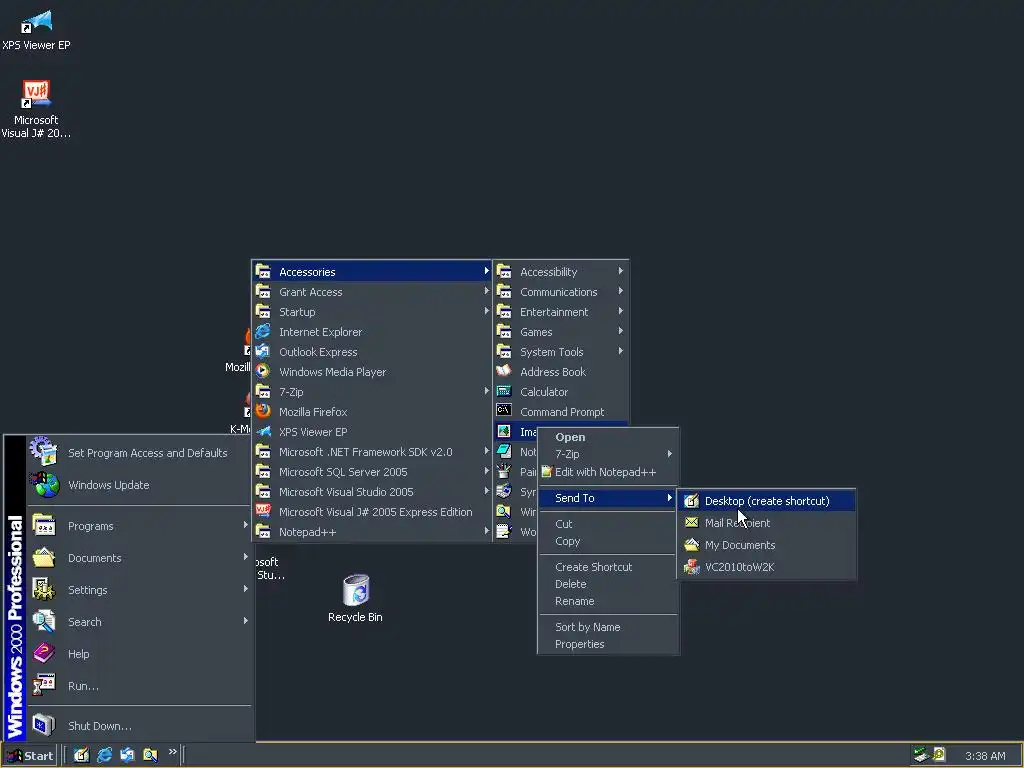Click the VC2010toW2K icon in Send To
Viewport: 1024px width, 768px height.
(691, 567)
